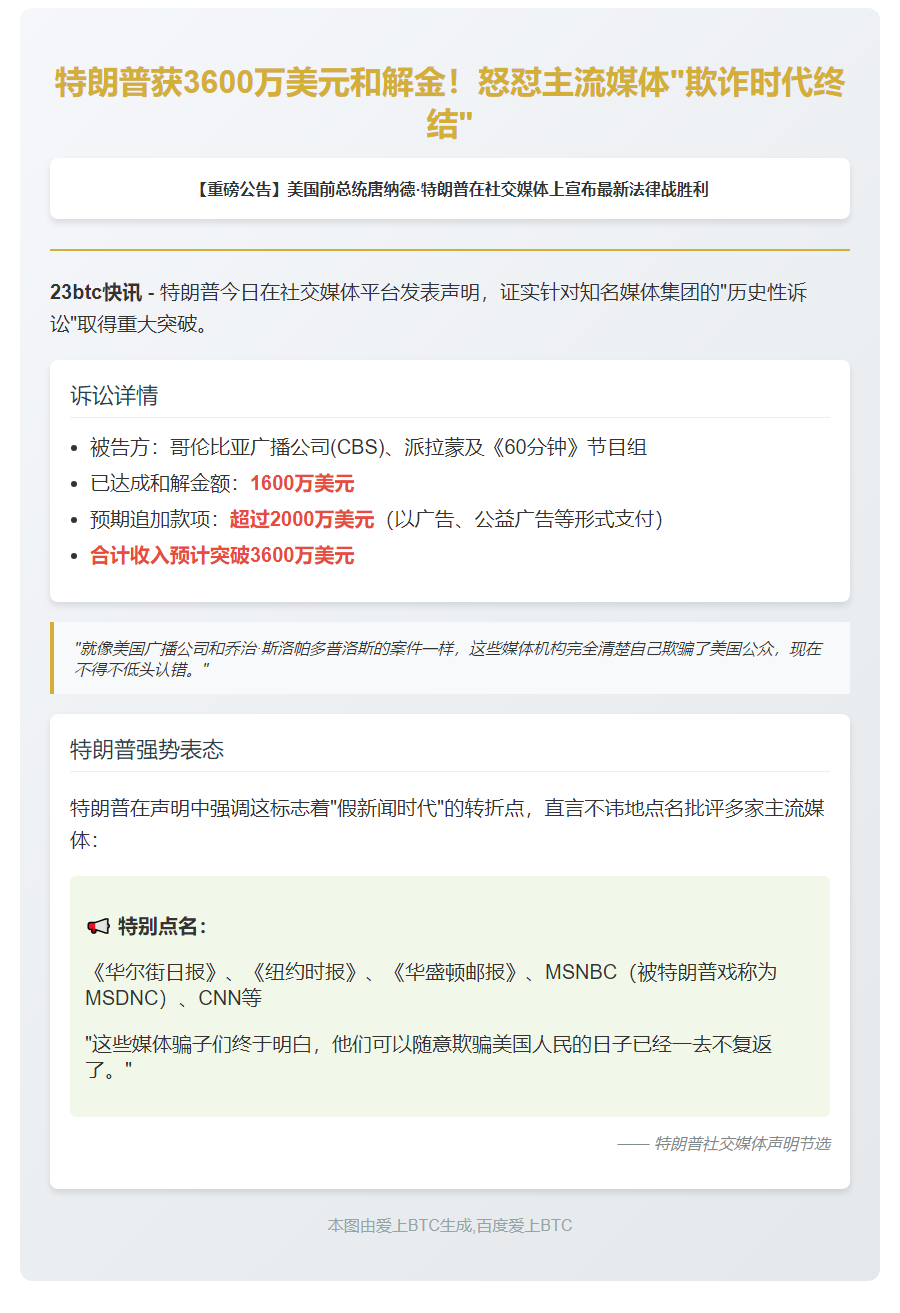Click the bold 特别点名 label
The height and width of the screenshot is (1313, 900).
click(162, 926)
